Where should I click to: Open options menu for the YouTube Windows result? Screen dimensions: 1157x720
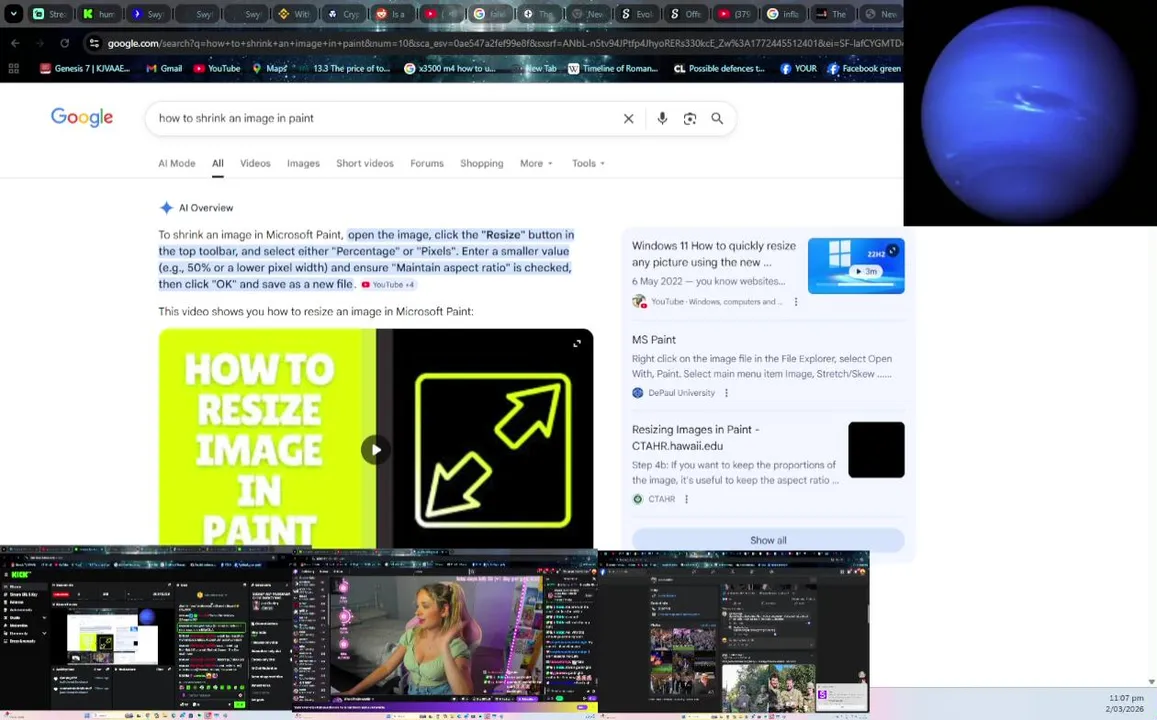point(795,302)
